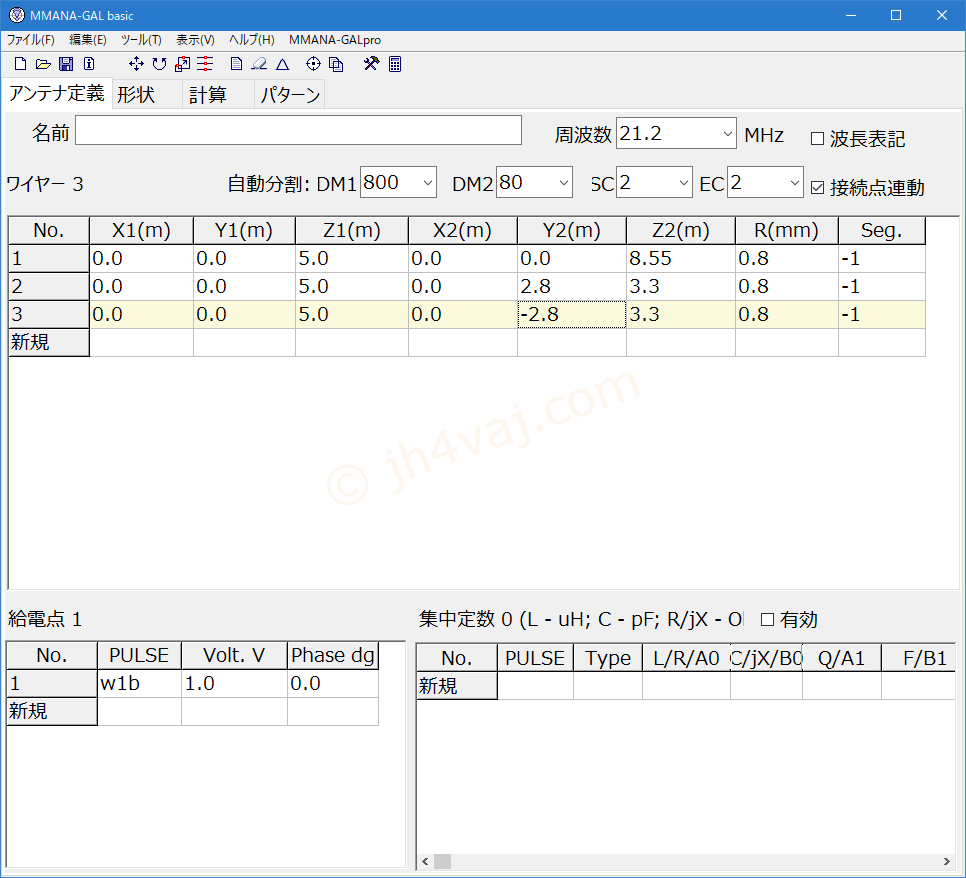Open the ファイル(F) menu
The image size is (966, 878).
[x=31, y=40]
